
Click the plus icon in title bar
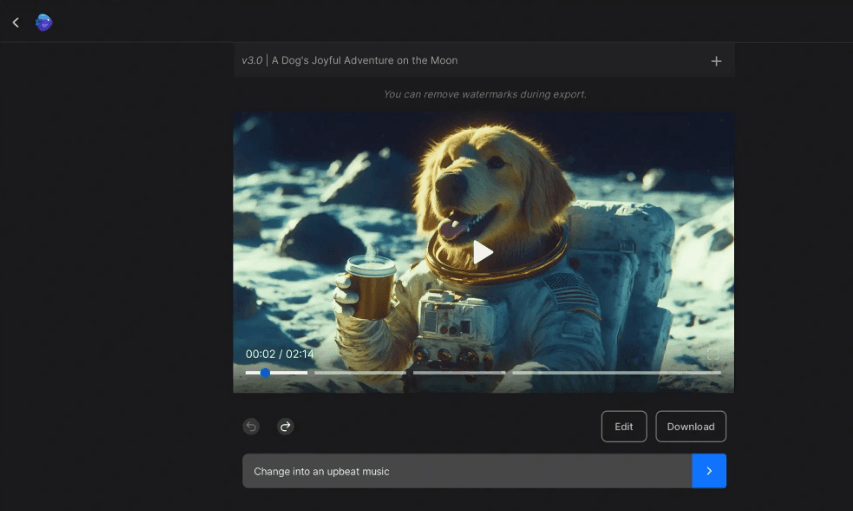716,61
